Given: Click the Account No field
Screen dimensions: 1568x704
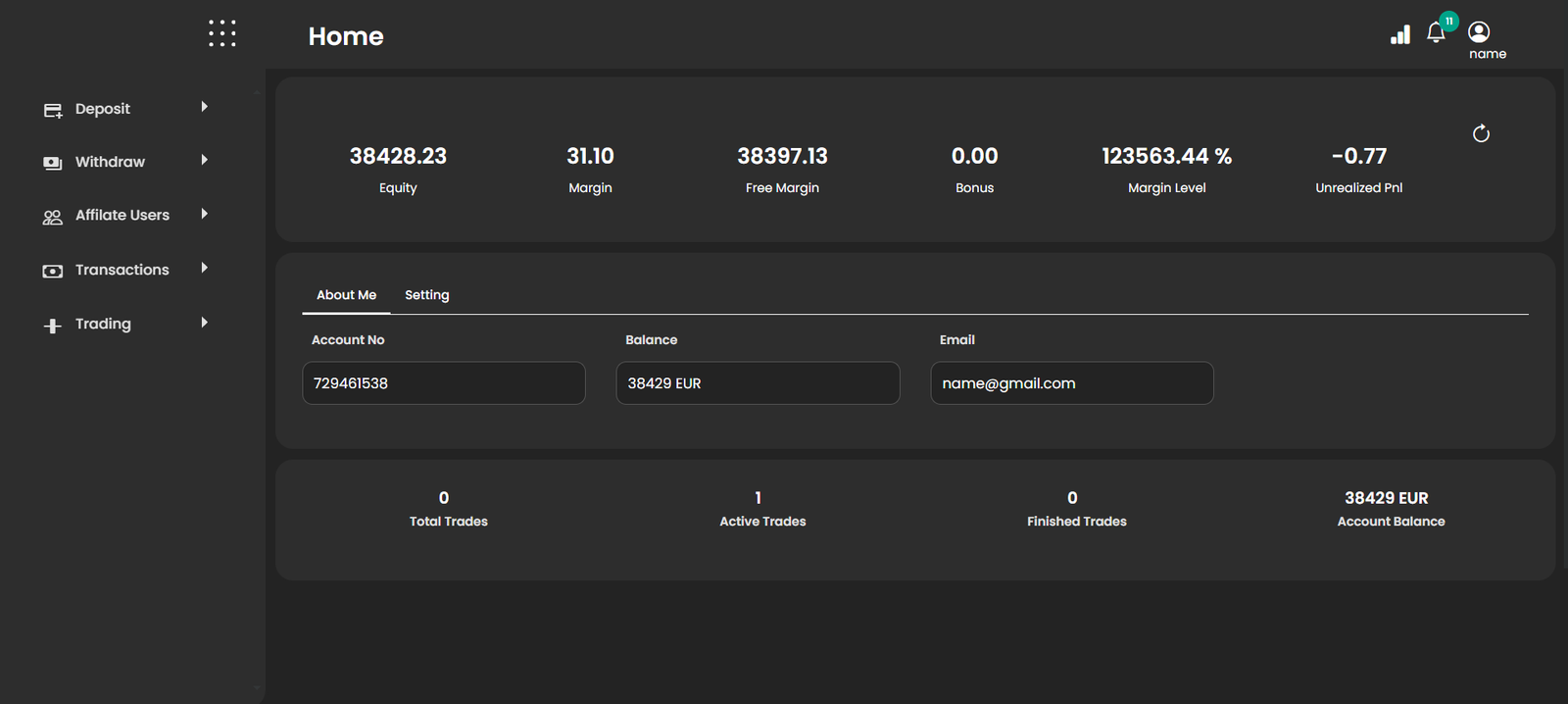Looking at the screenshot, I should point(444,383).
